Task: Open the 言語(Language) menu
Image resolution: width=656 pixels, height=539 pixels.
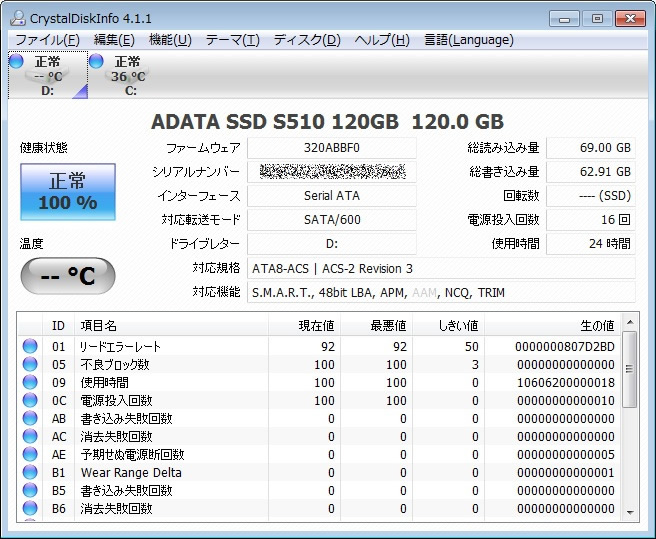Action: coord(469,40)
